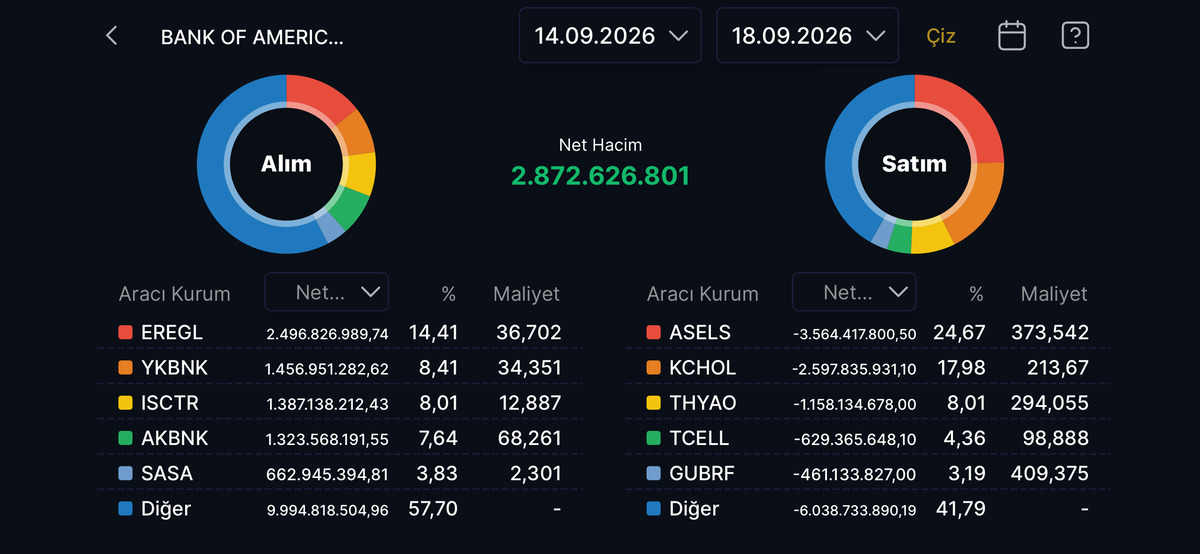Click the TCELL percentage 4,36
1200x554 pixels.
coord(965,438)
